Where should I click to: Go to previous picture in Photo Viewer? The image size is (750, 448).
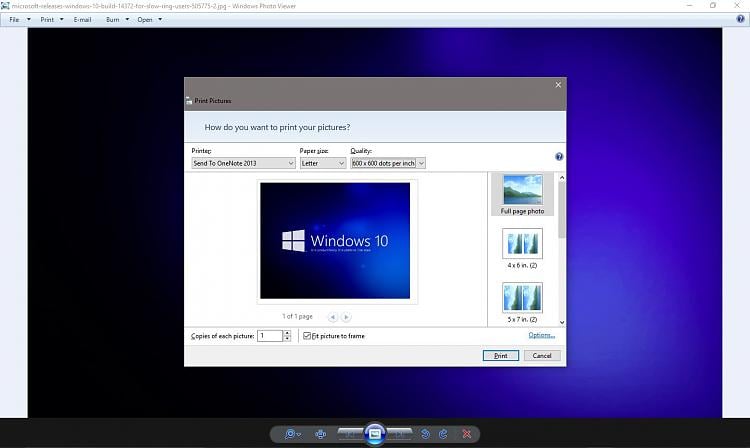point(350,434)
